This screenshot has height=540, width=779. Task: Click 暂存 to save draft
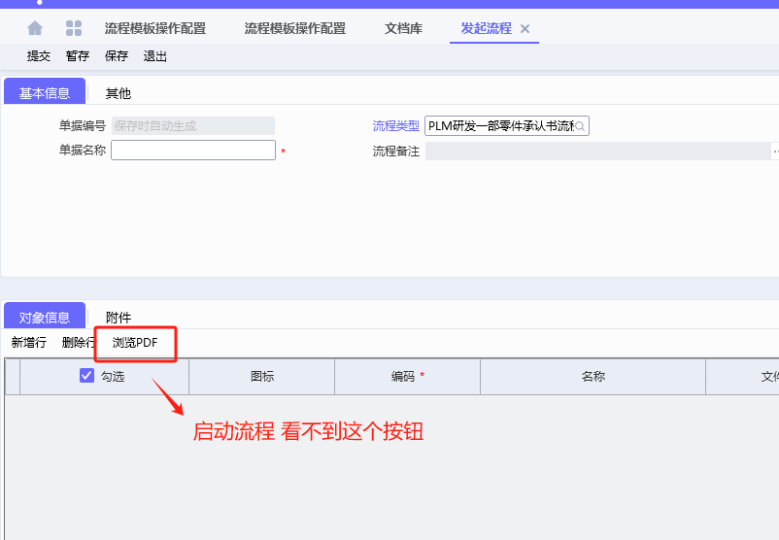[x=78, y=56]
